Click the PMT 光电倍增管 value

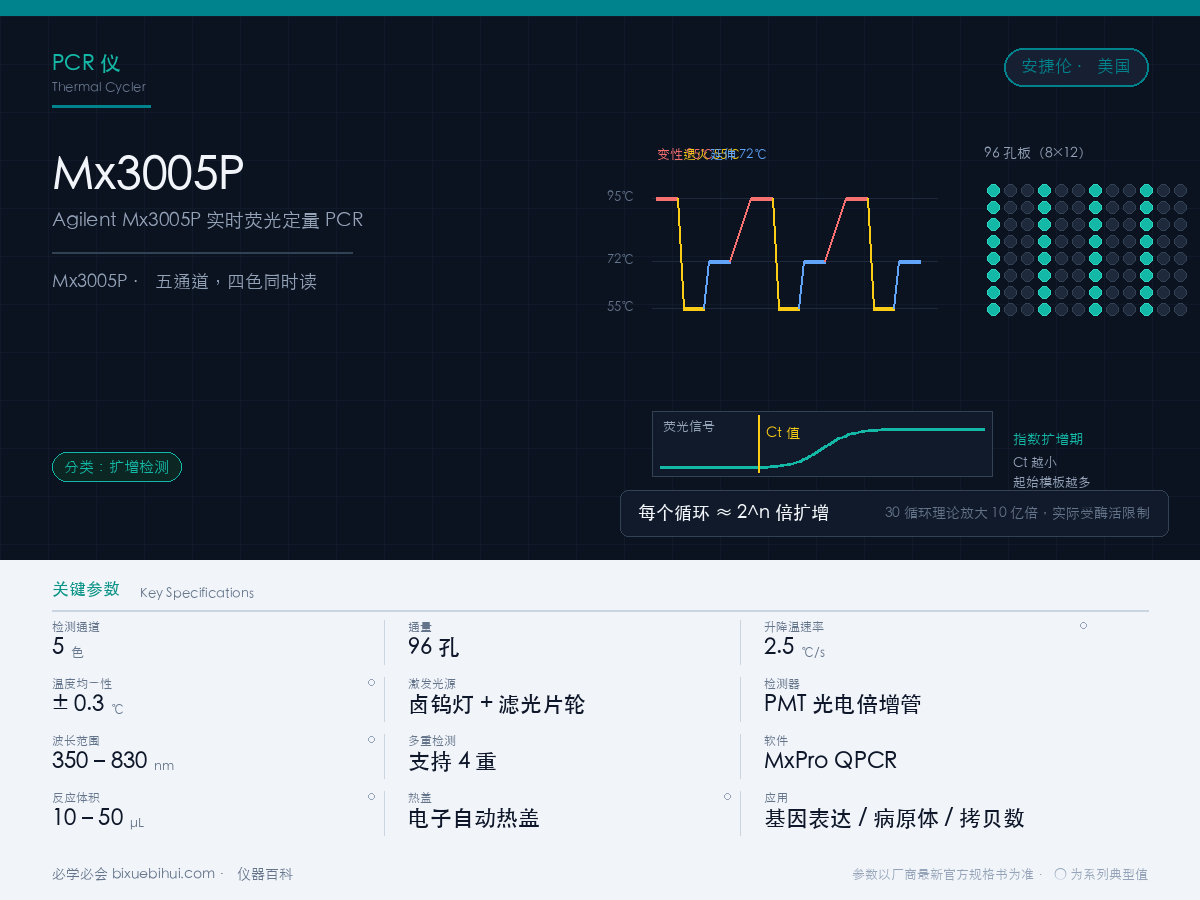842,704
